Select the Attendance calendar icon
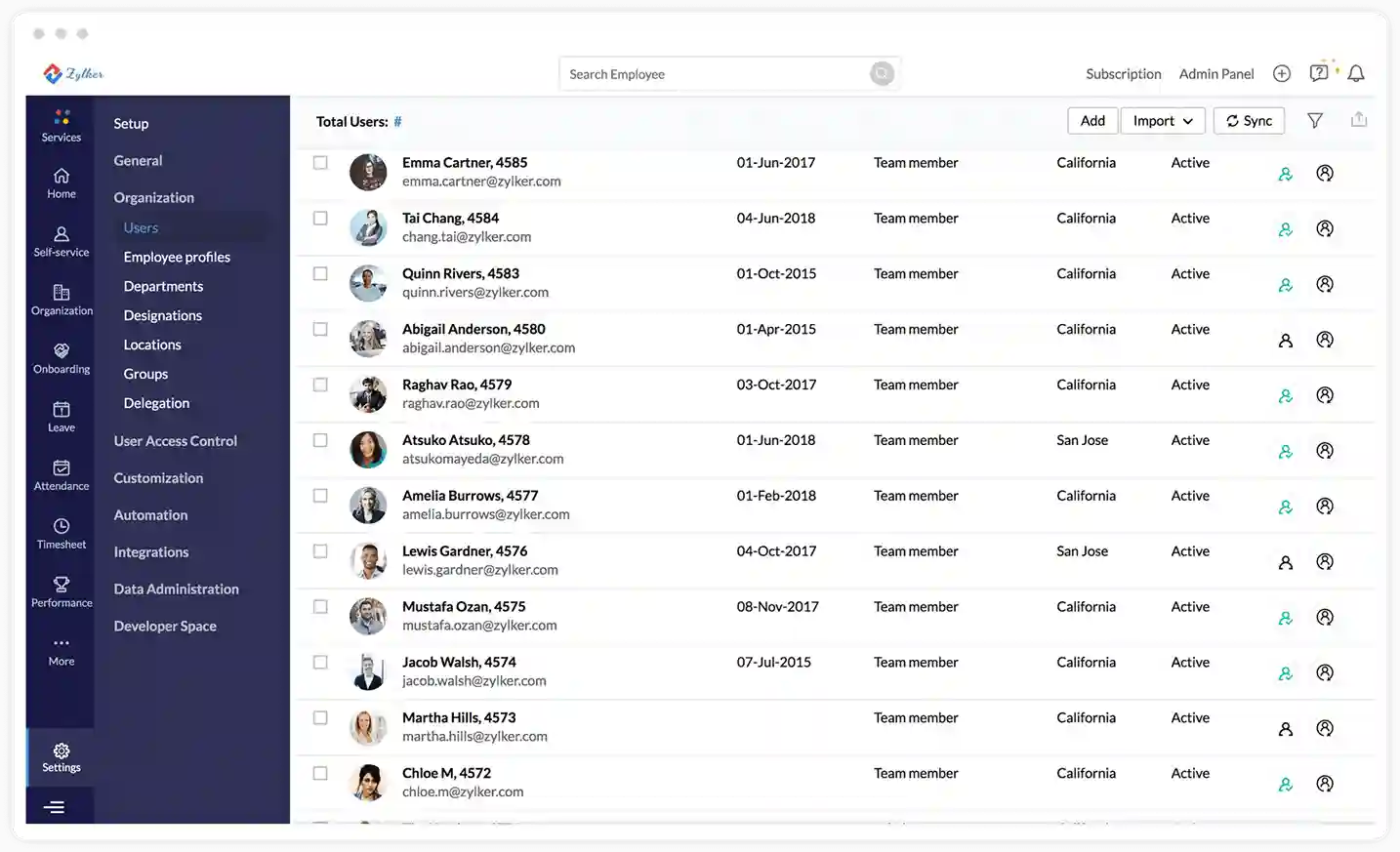The height and width of the screenshot is (852, 1400). pyautogui.click(x=61, y=469)
